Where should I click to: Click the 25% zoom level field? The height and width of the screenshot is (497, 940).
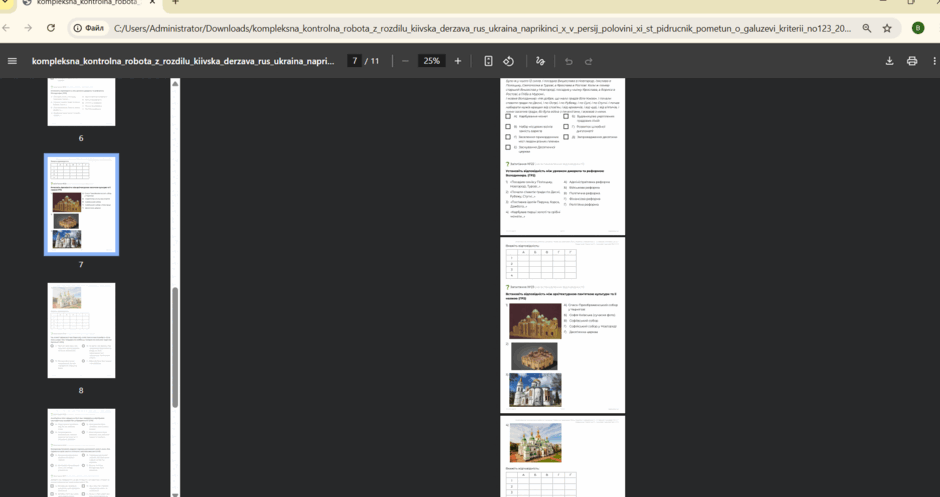click(x=432, y=61)
